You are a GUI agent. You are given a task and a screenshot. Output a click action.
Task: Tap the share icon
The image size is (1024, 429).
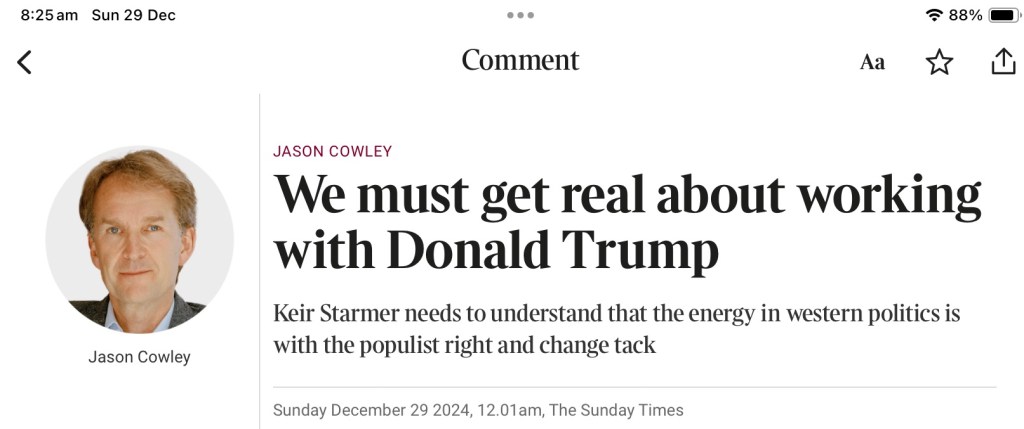coord(1002,61)
